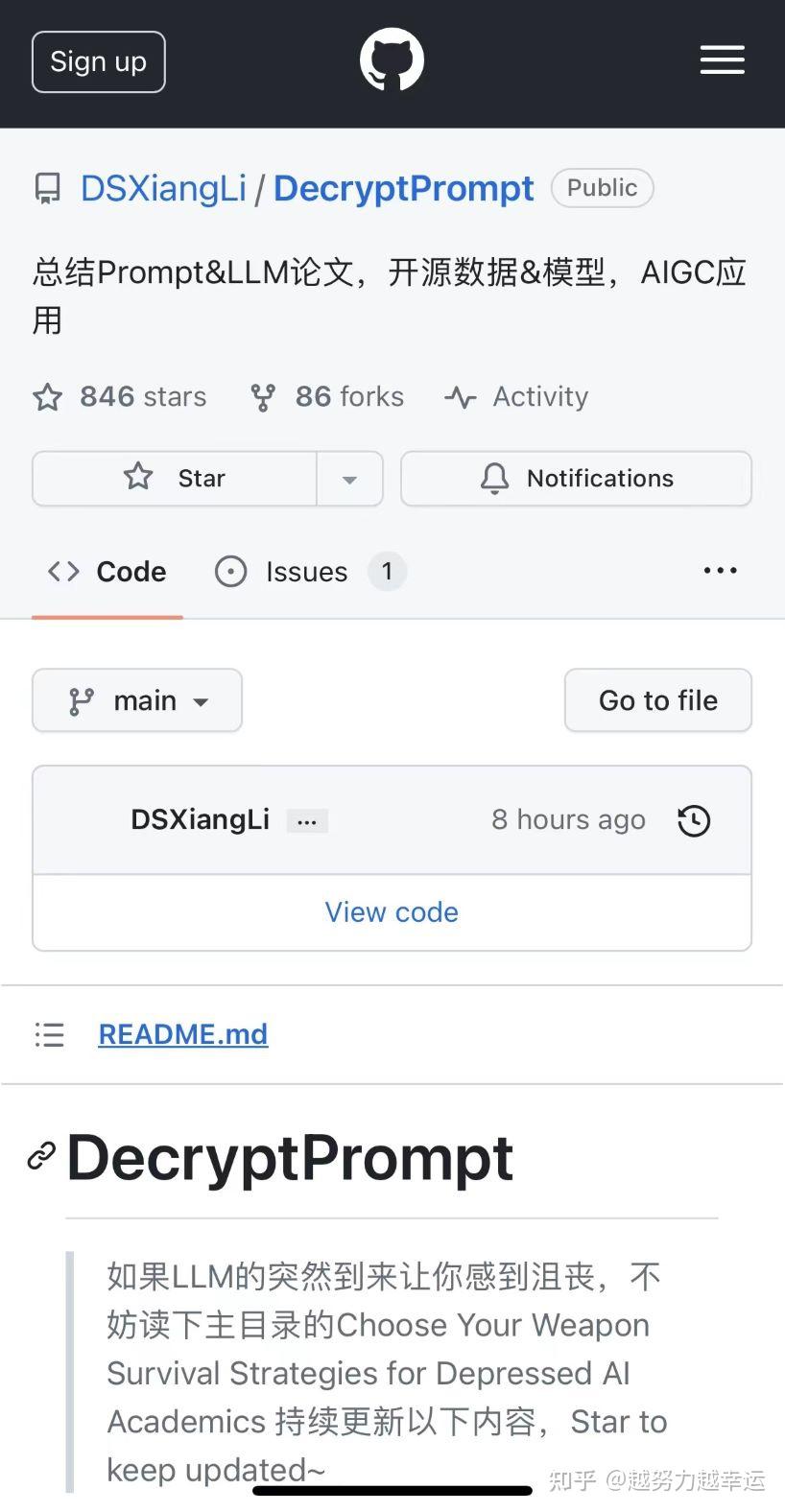This screenshot has height=1512, width=785.
Task: Open the main branch selector
Action: pyautogui.click(x=137, y=700)
